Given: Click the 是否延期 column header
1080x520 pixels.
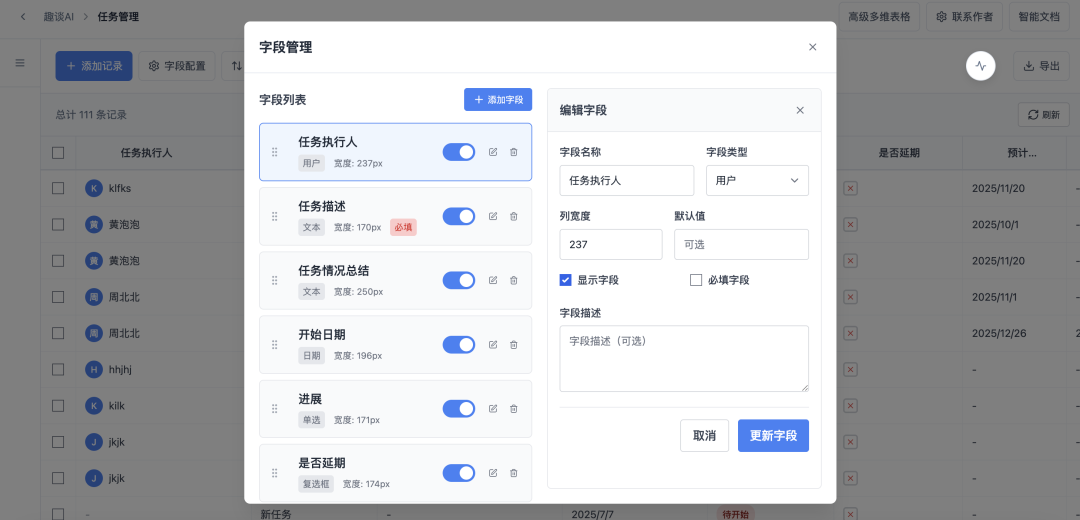Looking at the screenshot, I should [x=899, y=153].
